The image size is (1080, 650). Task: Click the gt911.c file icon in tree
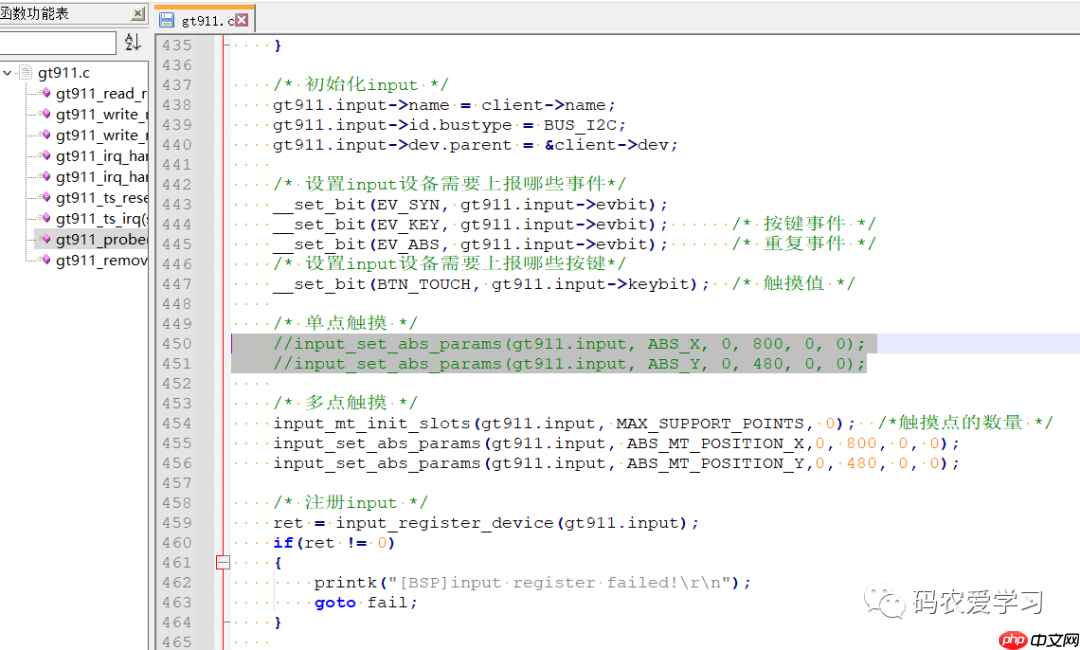click(x=25, y=72)
